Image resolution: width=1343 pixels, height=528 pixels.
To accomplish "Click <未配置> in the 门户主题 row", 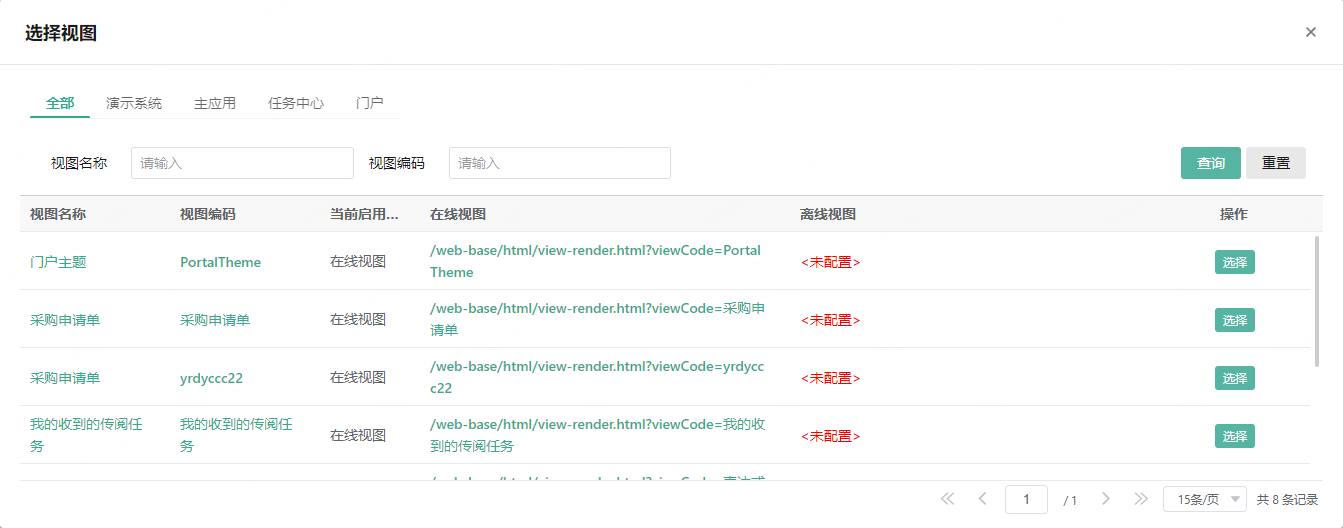I will point(830,262).
